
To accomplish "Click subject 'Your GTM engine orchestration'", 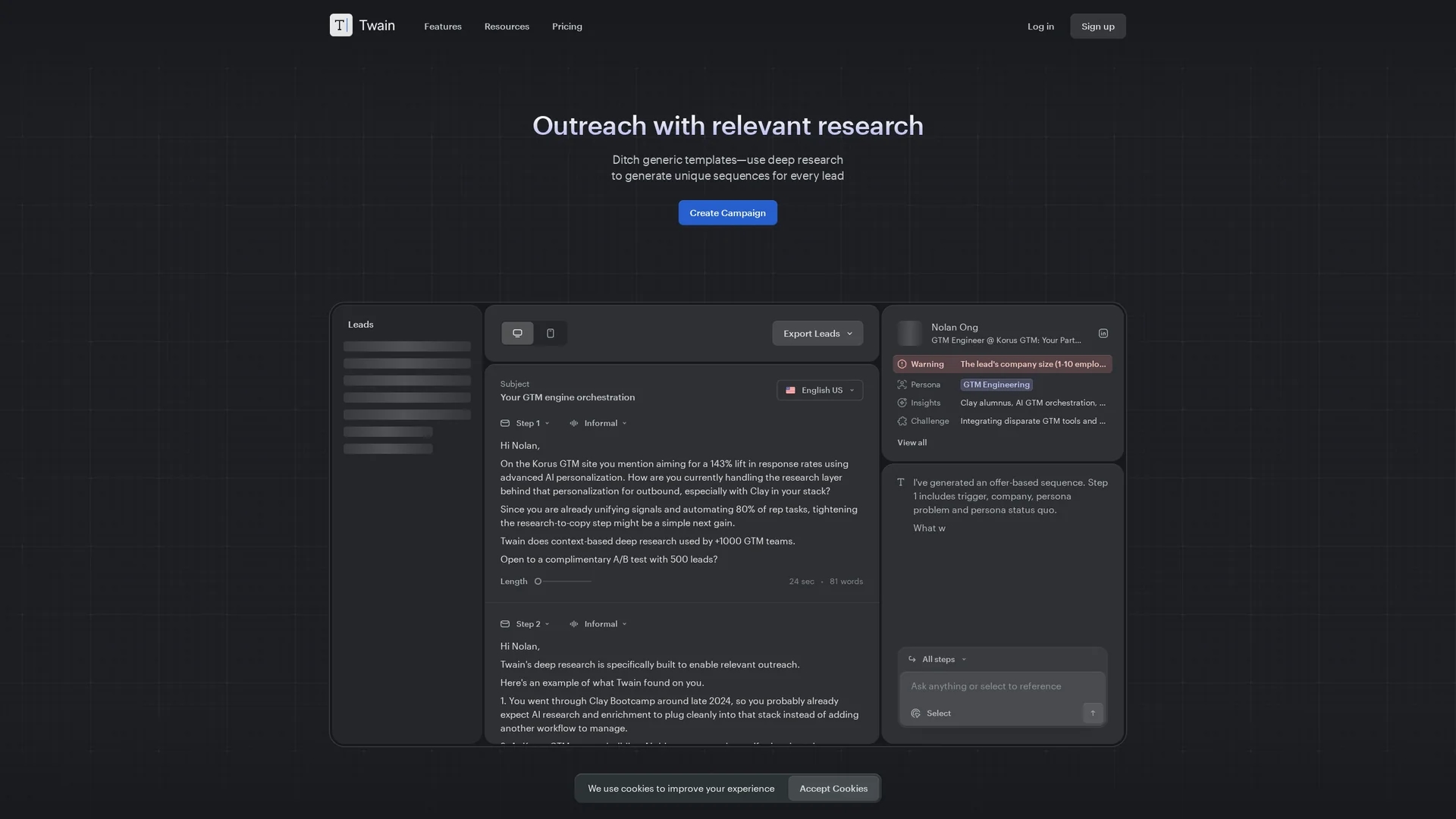I will (x=567, y=397).
